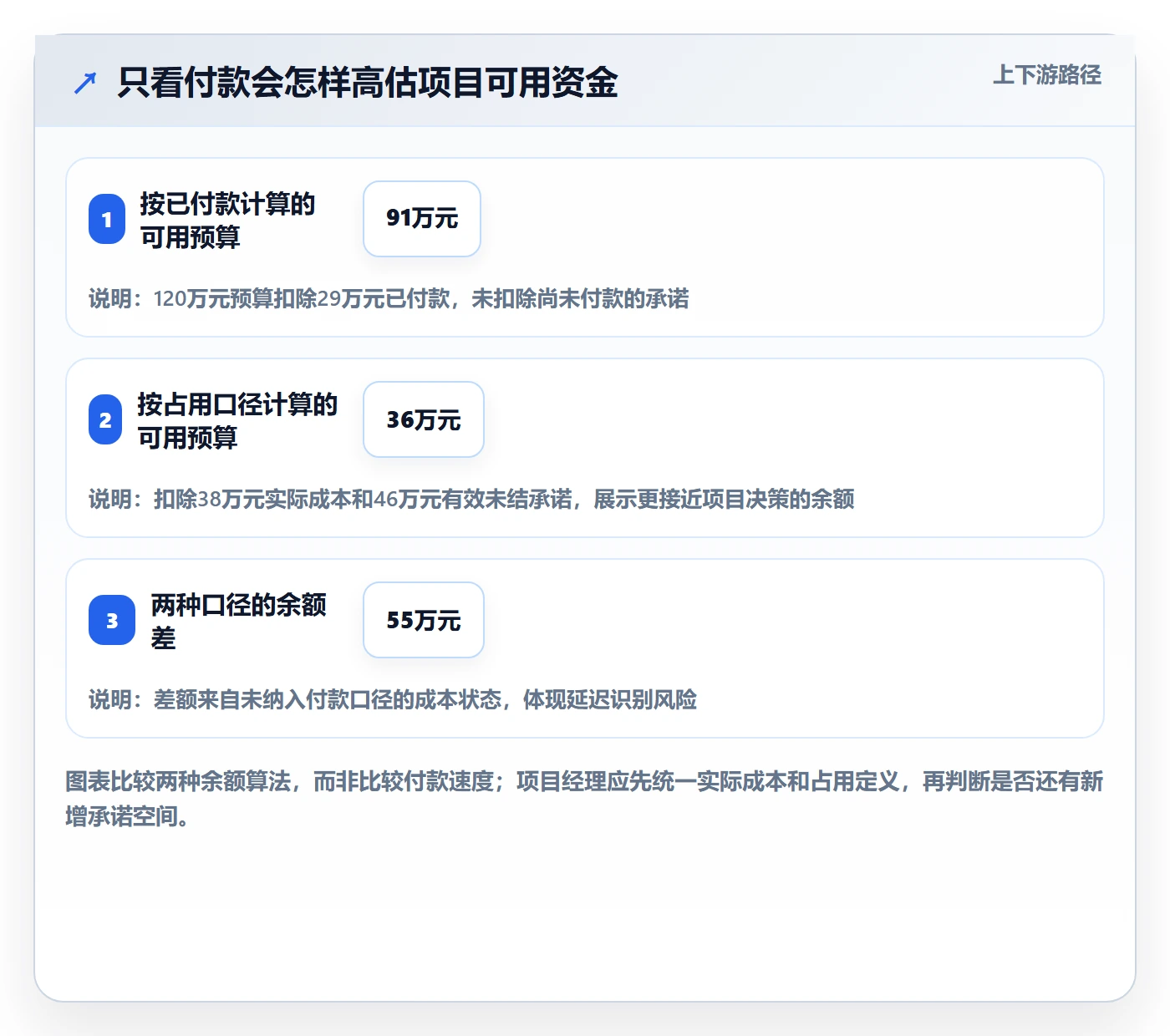Click the 按占用口径计算的可用预算 heading

tap(237, 420)
